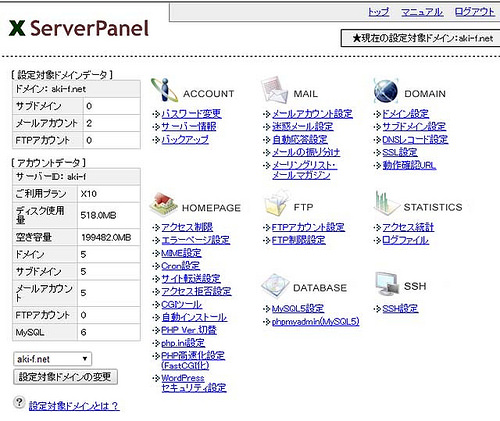Open バックアップ link

(x=185, y=139)
